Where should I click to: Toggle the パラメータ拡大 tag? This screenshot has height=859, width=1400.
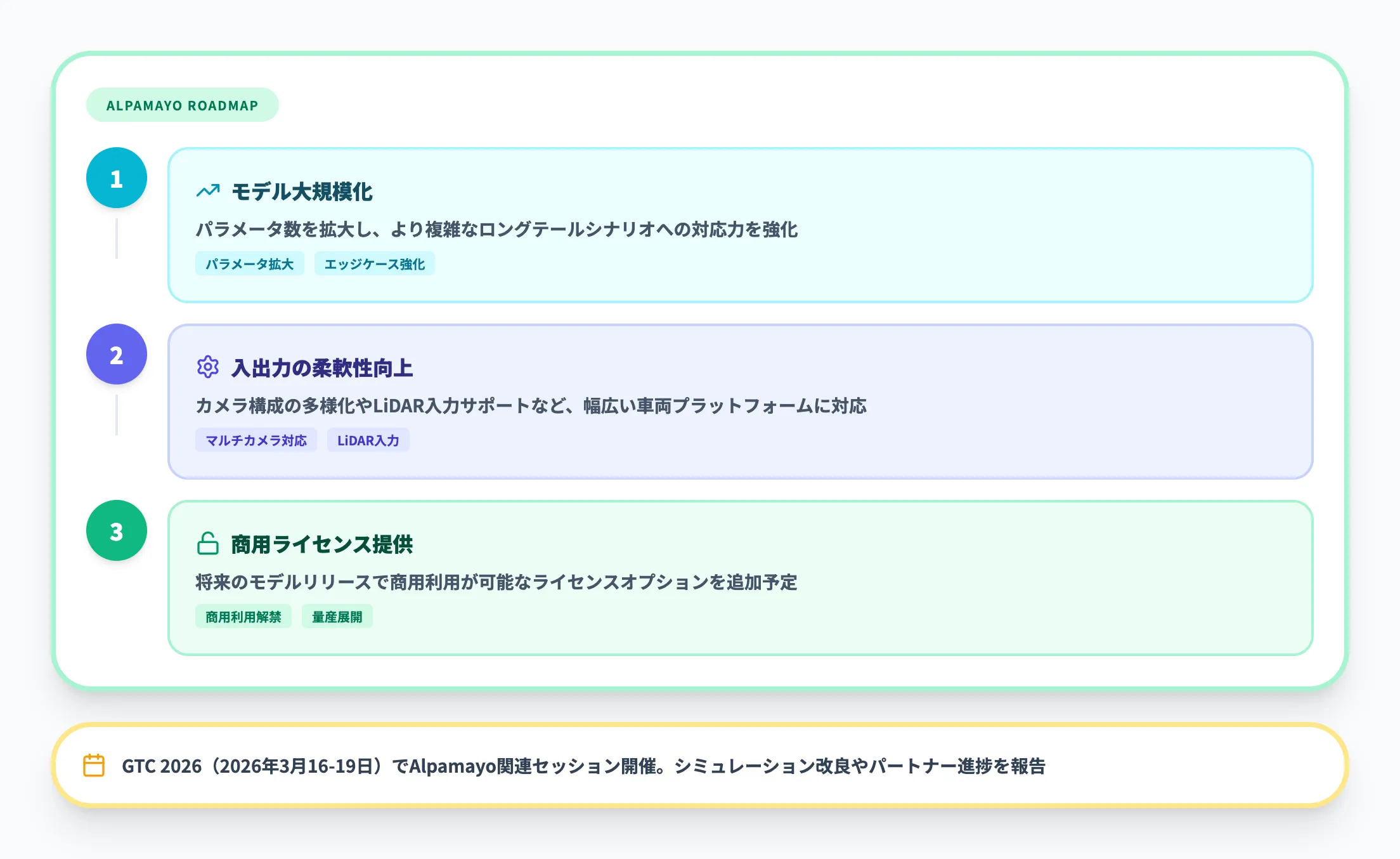point(249,263)
